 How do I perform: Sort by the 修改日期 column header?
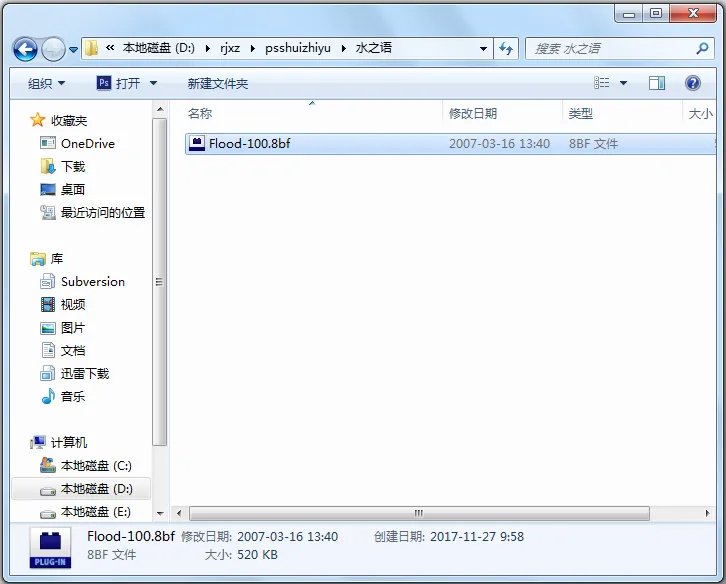pyautogui.click(x=473, y=114)
